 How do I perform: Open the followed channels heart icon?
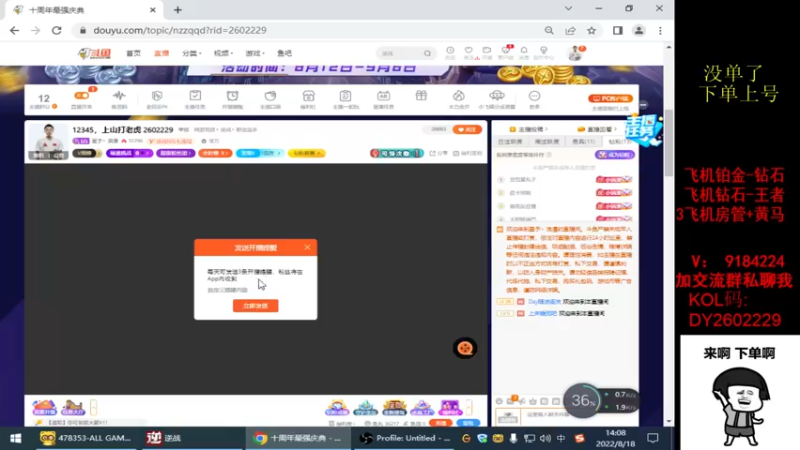click(x=468, y=53)
